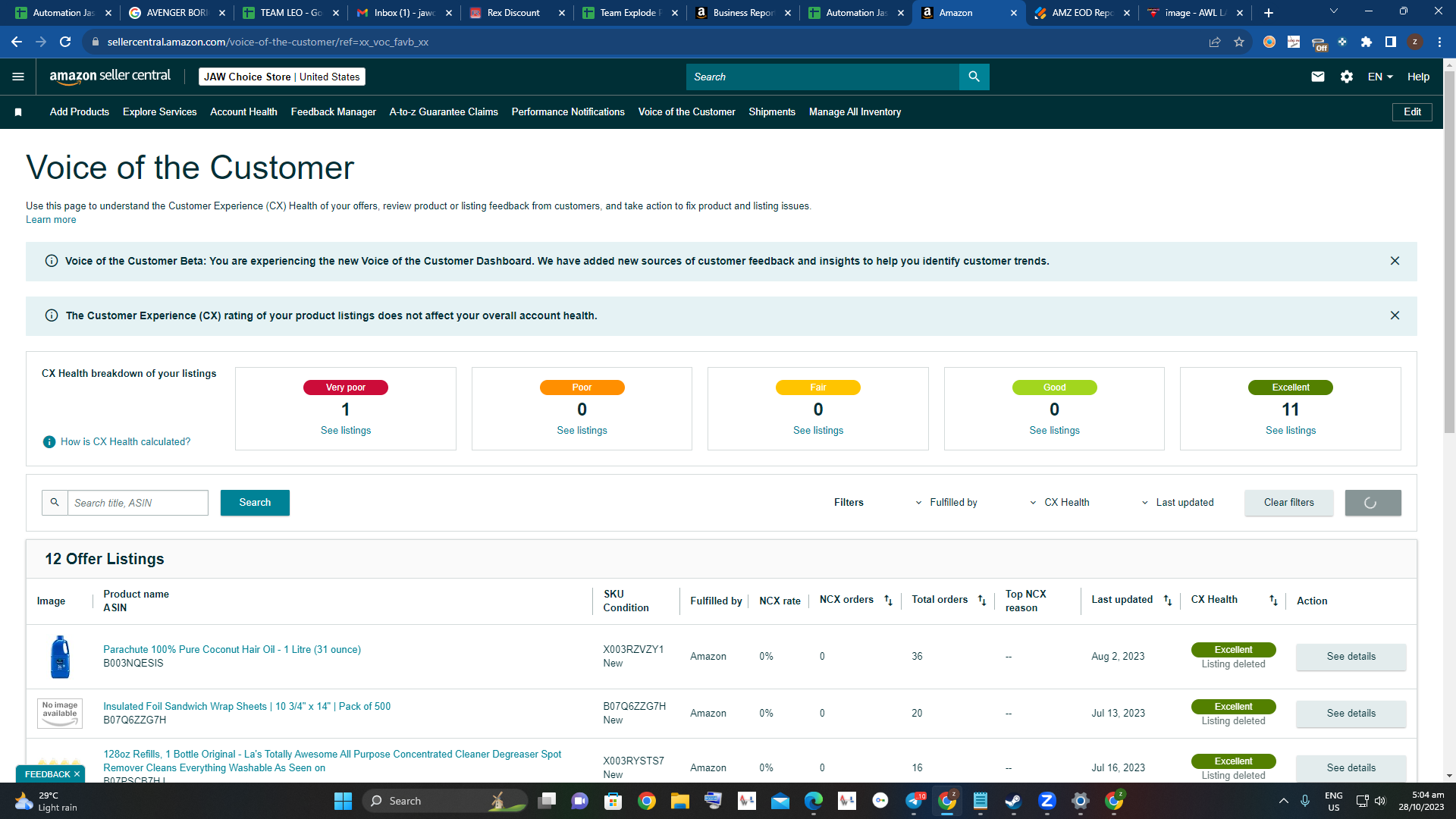This screenshot has width=1456, height=819.
Task: Sort listings by NCX orders
Action: pyautogui.click(x=888, y=601)
